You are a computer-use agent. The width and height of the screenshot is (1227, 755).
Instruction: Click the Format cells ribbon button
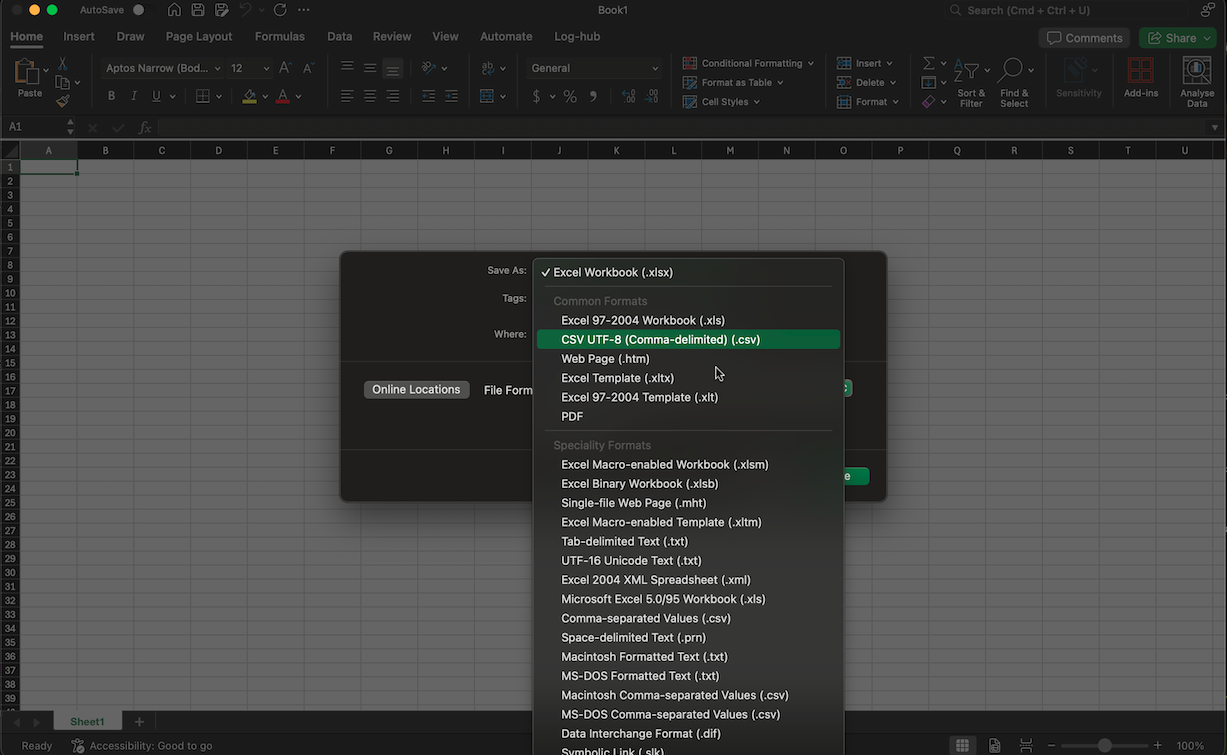coord(867,102)
